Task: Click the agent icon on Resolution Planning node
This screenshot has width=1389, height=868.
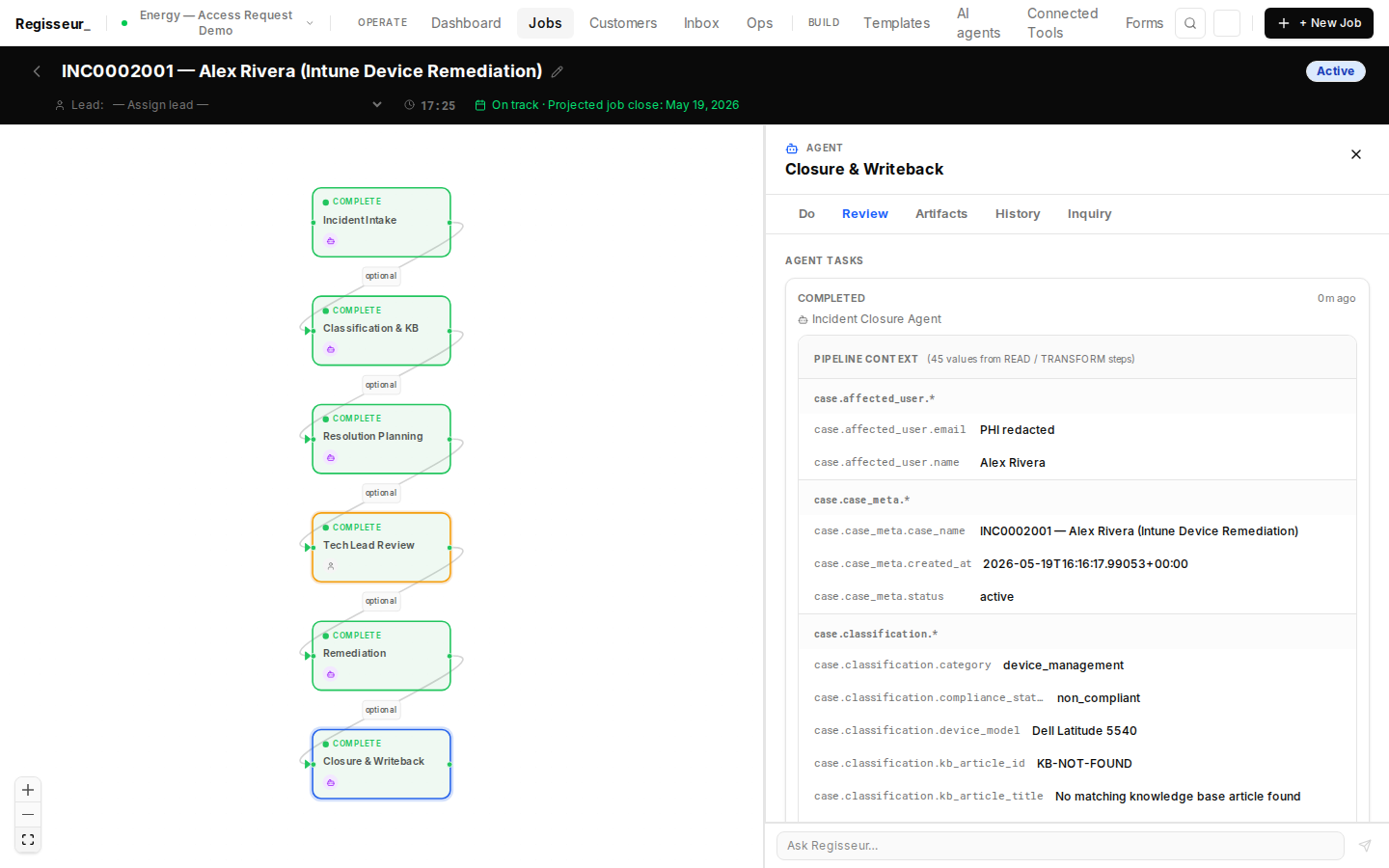Action: (x=331, y=458)
